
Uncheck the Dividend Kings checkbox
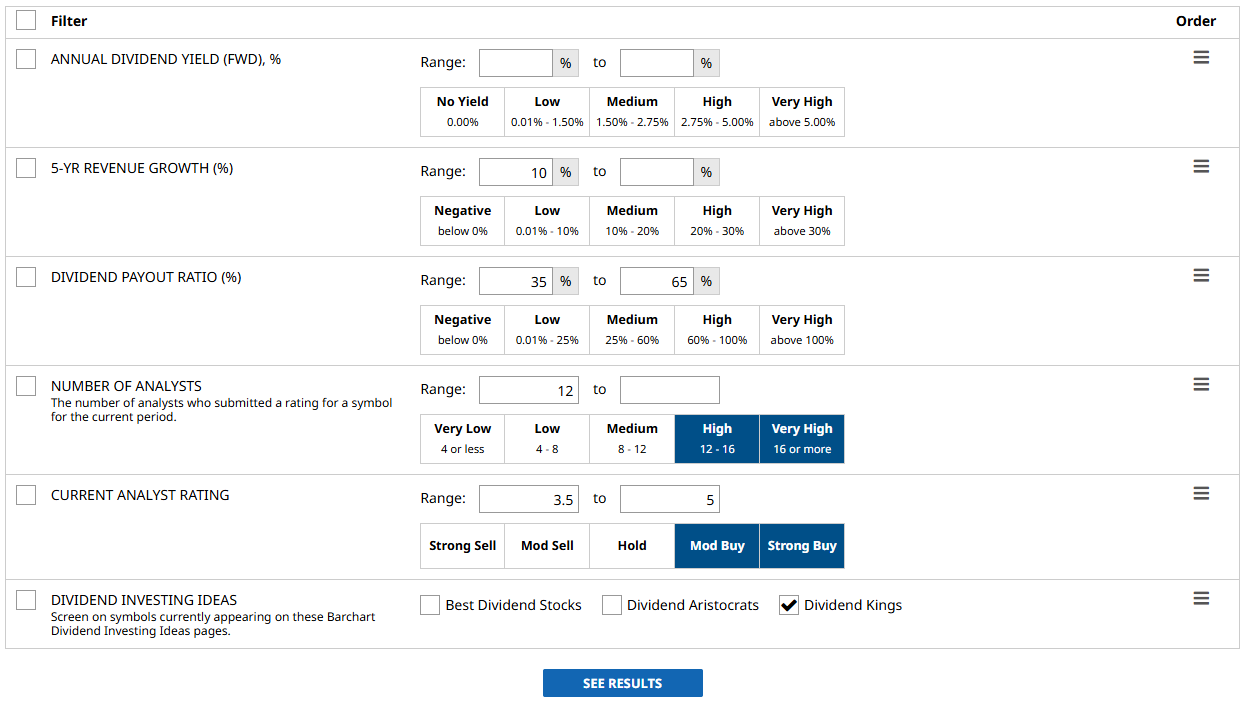789,605
